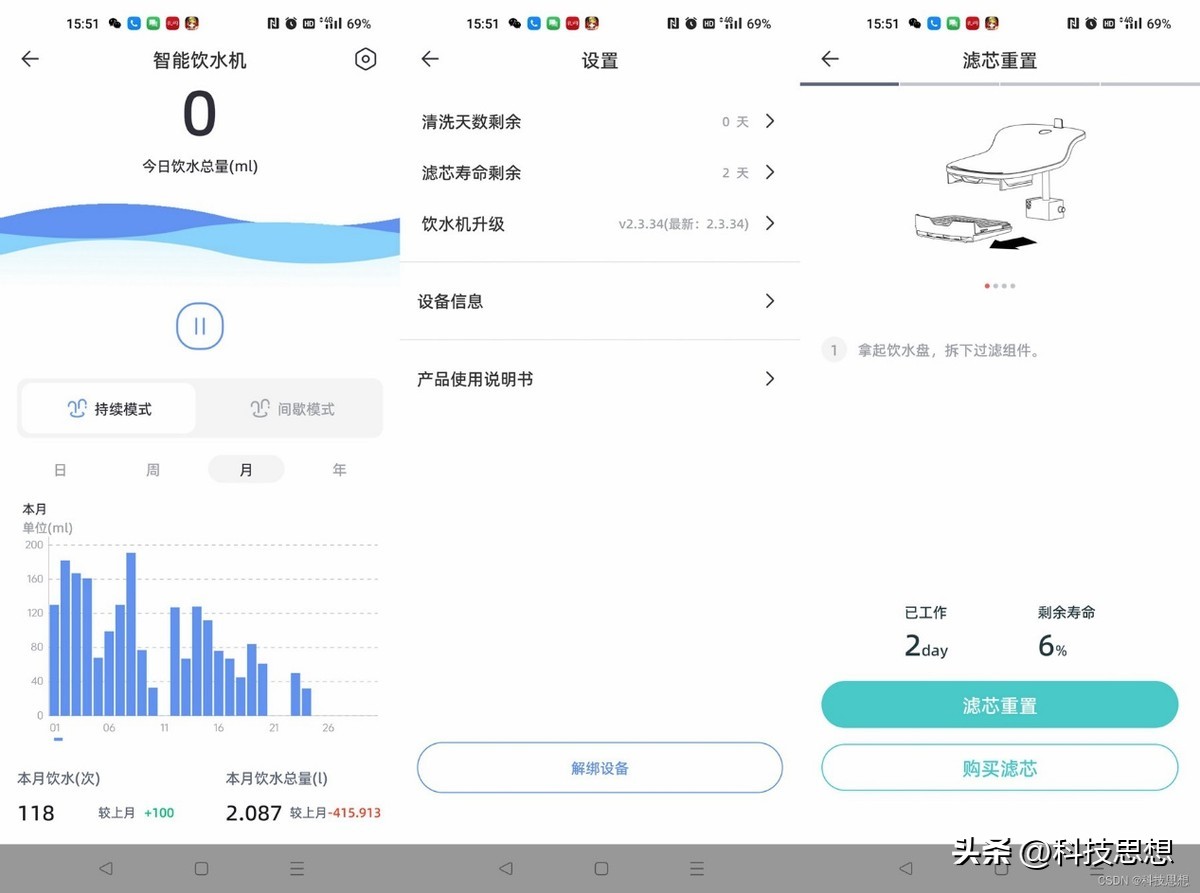1200x893 pixels.
Task: Switch to the 日 statistics tab
Action: coord(60,469)
